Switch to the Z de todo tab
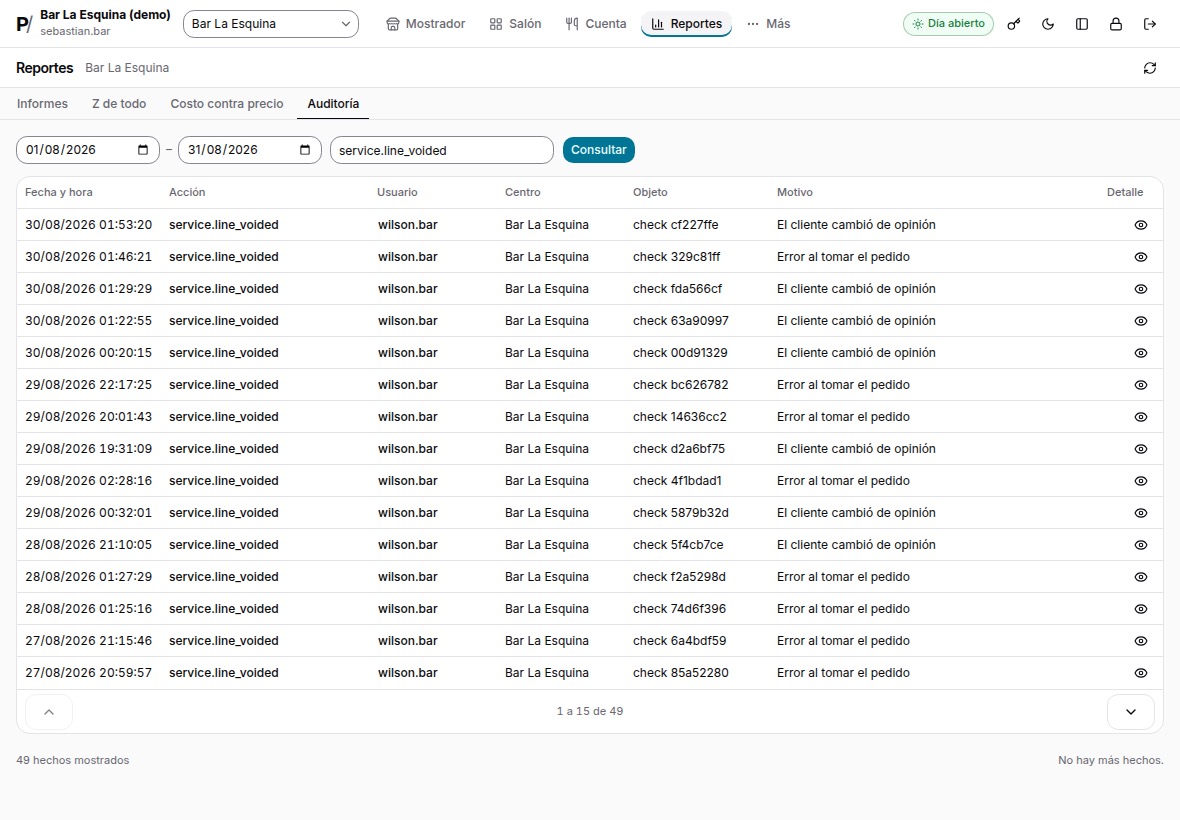Image resolution: width=1180 pixels, height=820 pixels. pos(119,104)
